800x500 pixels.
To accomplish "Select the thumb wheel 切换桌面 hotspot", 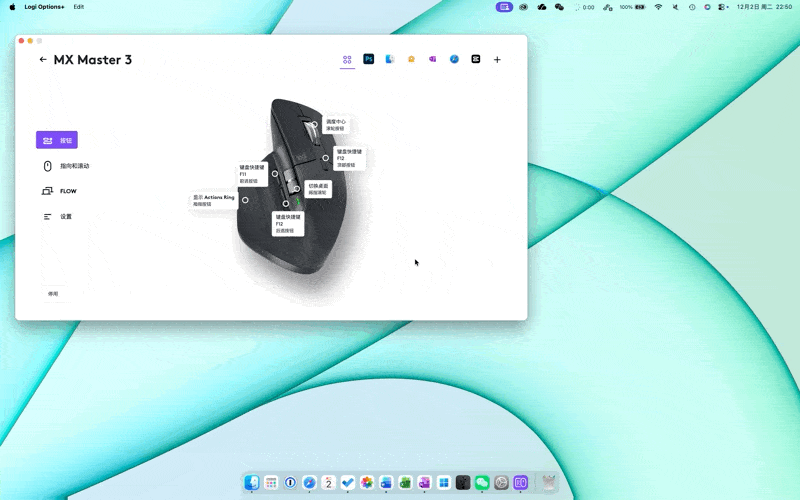I will pyautogui.click(x=297, y=188).
